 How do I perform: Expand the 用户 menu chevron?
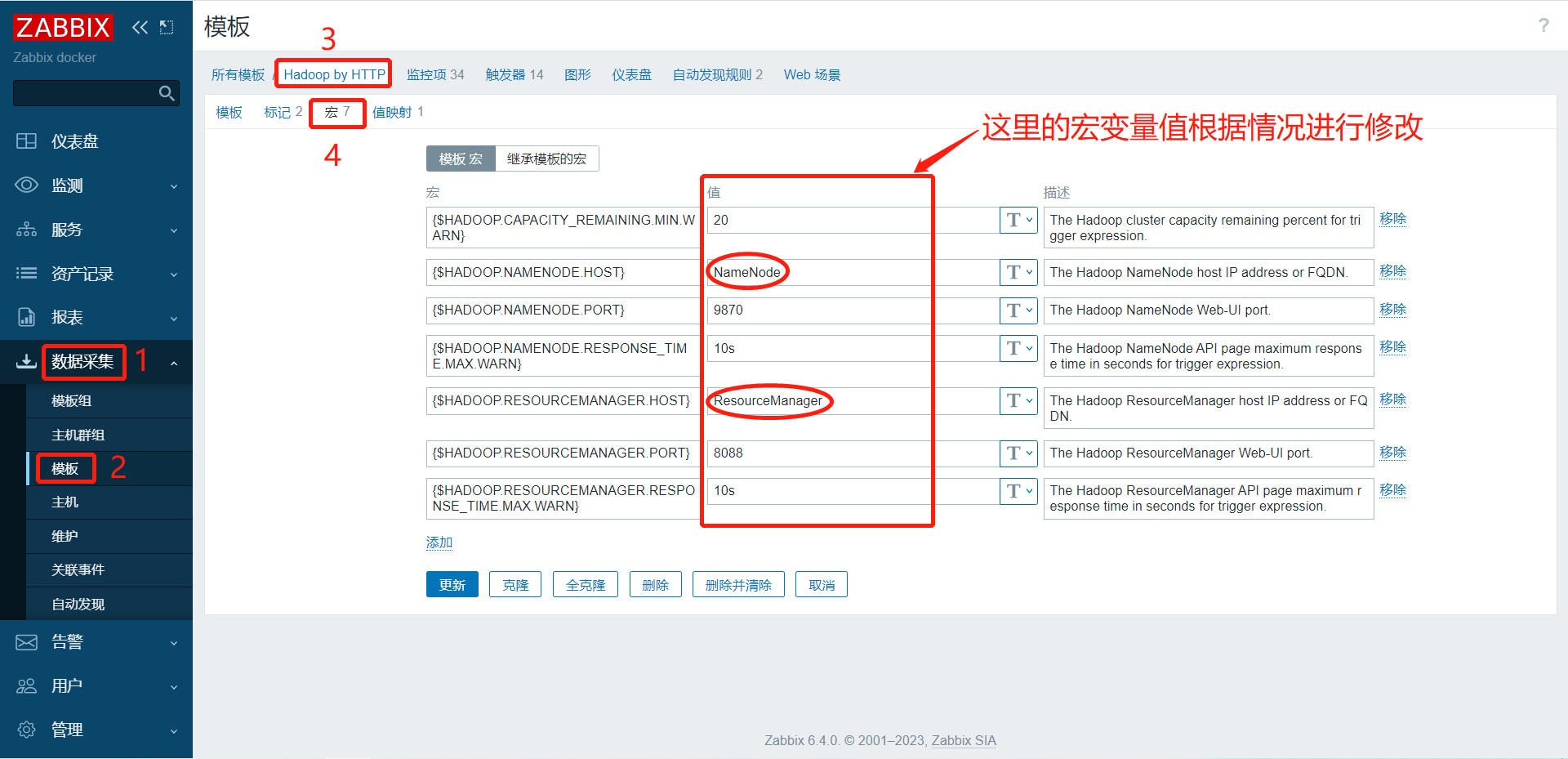point(174,687)
